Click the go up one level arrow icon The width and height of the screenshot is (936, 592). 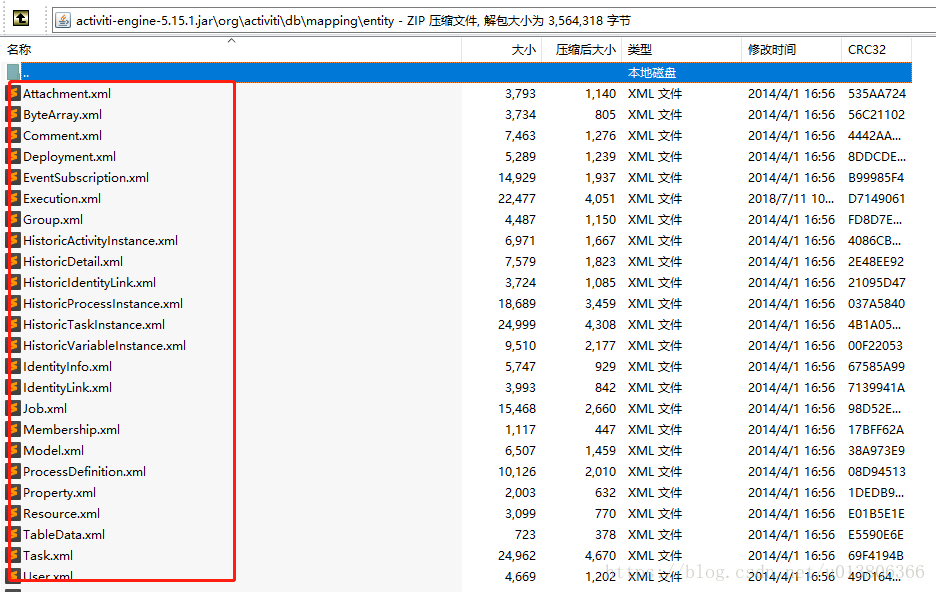[x=21, y=18]
